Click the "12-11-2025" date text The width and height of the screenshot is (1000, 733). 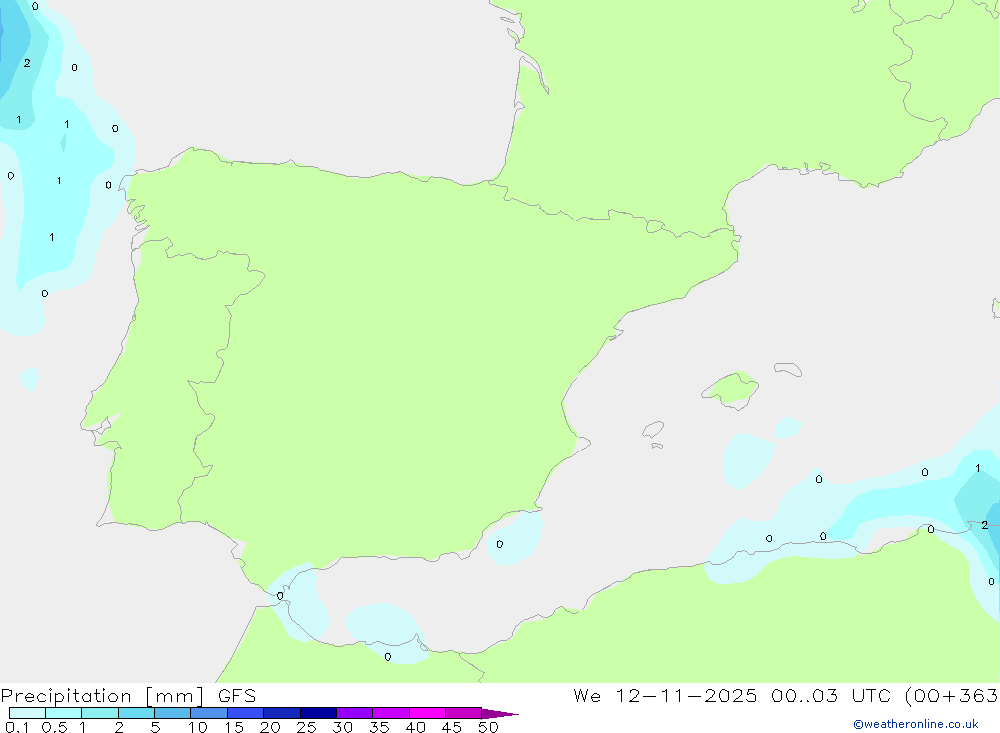[x=686, y=695]
